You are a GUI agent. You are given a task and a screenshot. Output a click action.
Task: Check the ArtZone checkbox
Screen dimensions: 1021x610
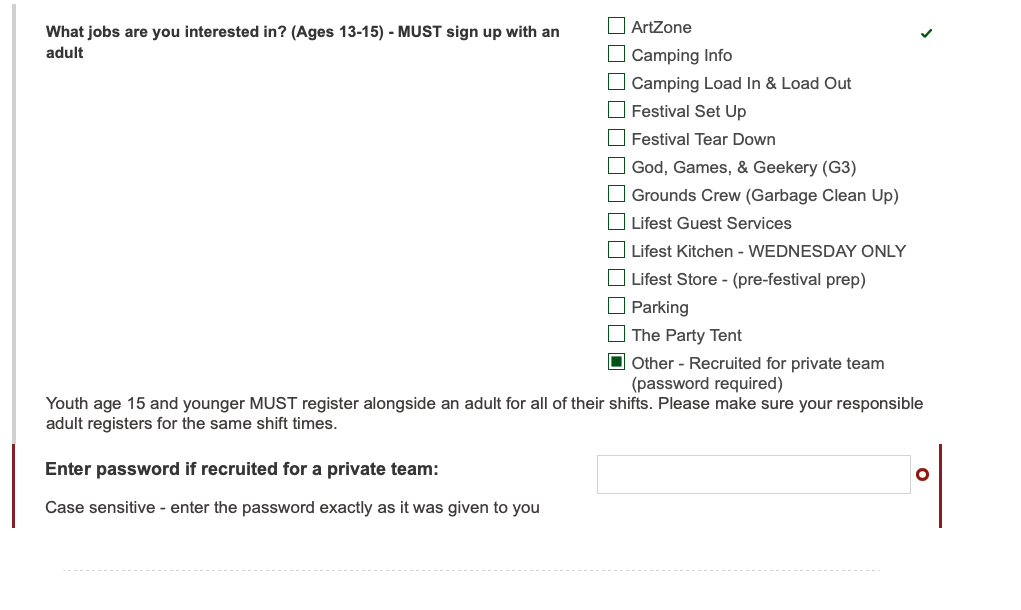point(616,25)
